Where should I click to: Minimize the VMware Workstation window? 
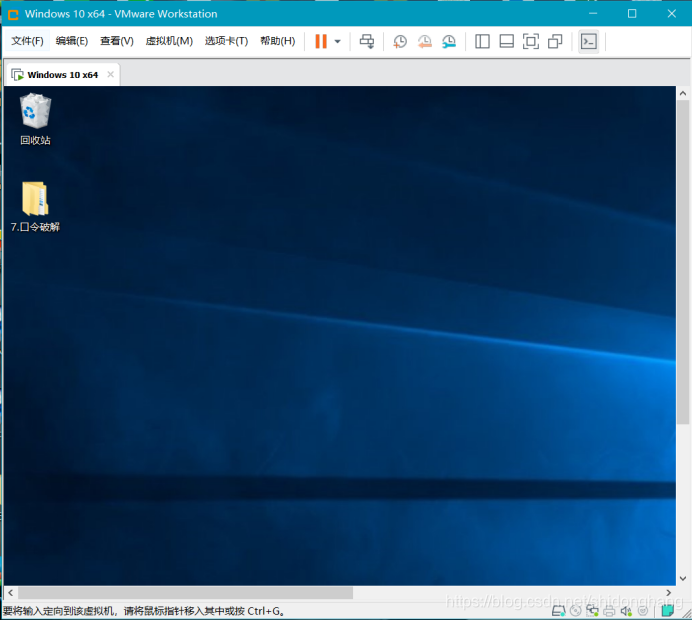(593, 14)
